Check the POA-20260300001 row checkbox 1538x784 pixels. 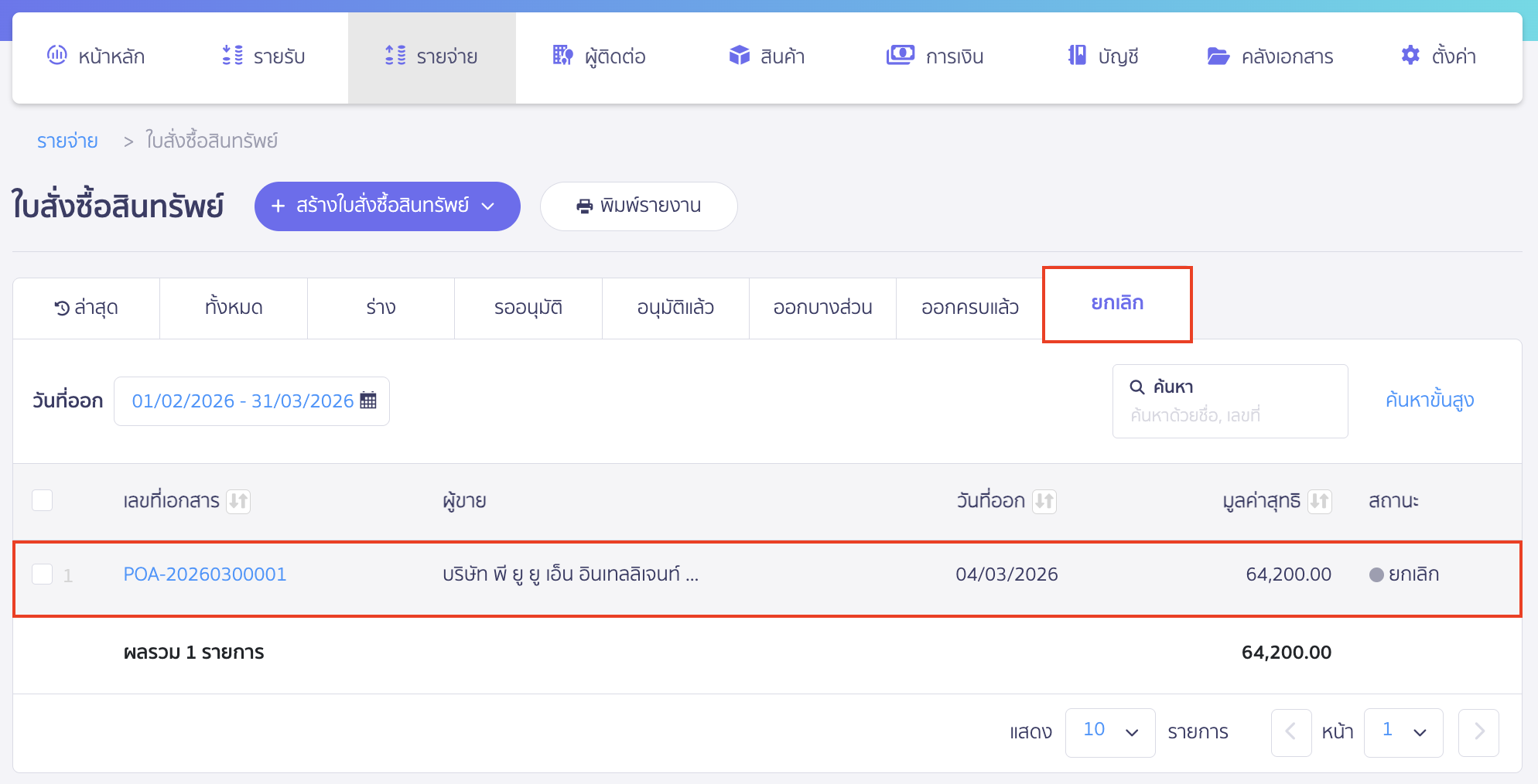pyautogui.click(x=43, y=574)
